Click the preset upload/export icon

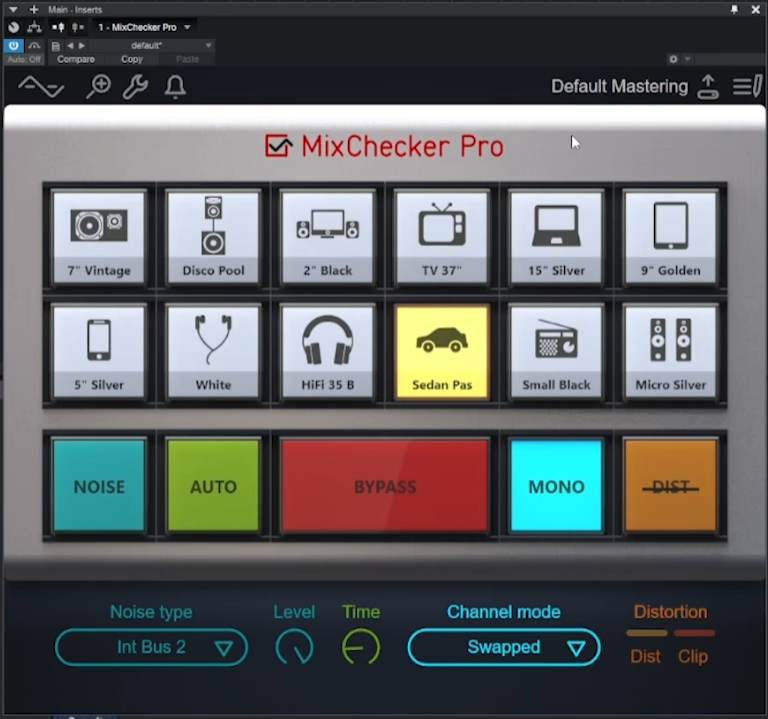coord(708,87)
